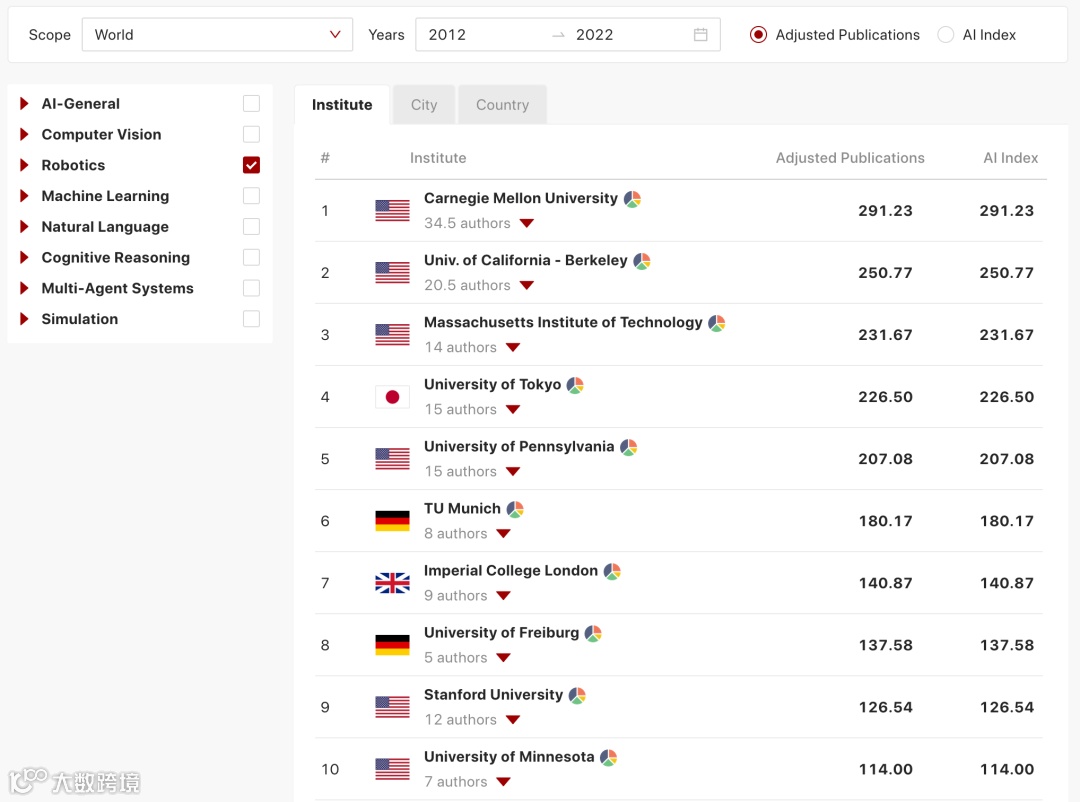The height and width of the screenshot is (802, 1080).
Task: Expand TU Munich 8 authors list
Action: (x=503, y=533)
